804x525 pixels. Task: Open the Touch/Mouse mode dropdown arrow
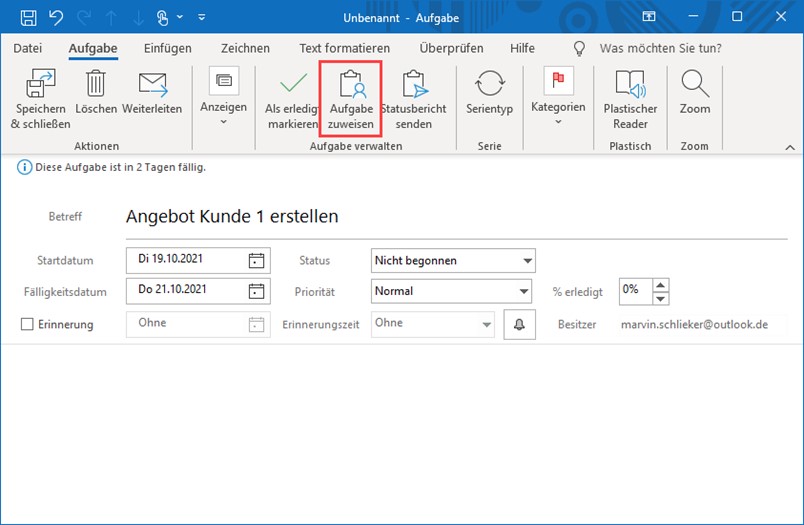(180, 17)
